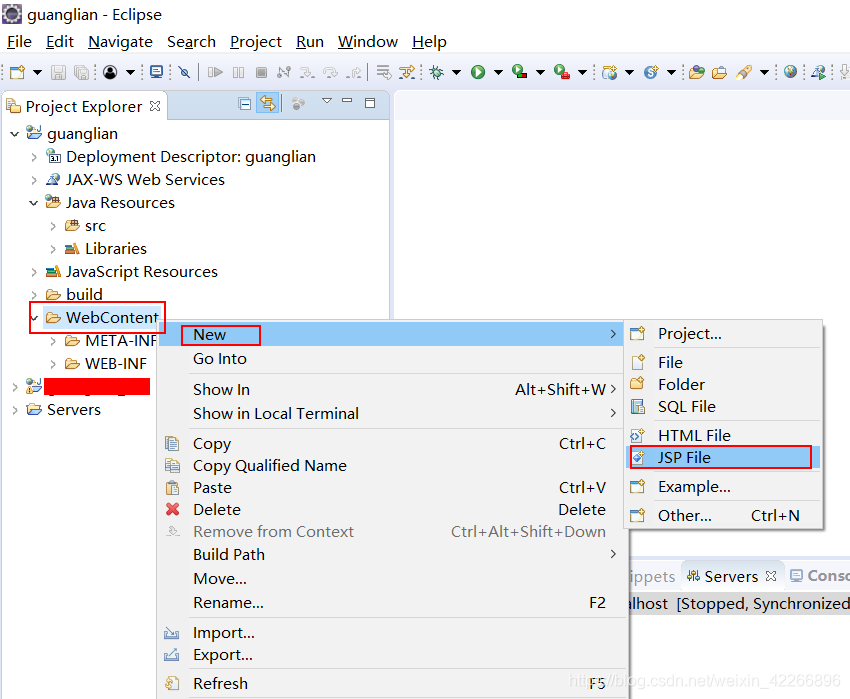The height and width of the screenshot is (699, 850).
Task: Click the Open Type icon
Action: point(697,72)
